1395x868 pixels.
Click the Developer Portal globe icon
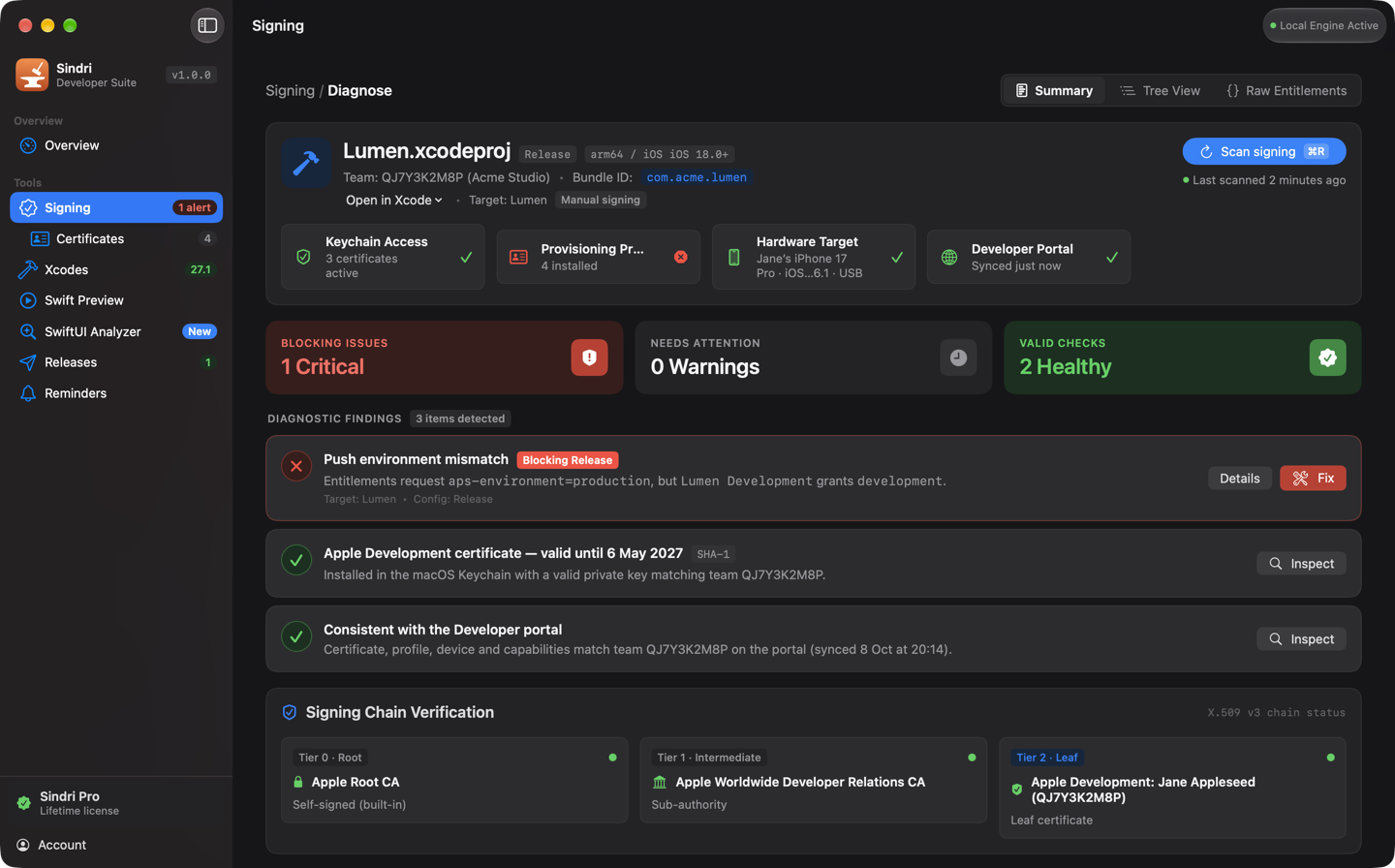(949, 257)
